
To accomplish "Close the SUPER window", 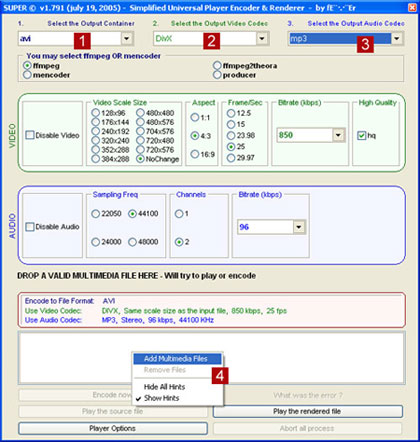I will (412, 7).
